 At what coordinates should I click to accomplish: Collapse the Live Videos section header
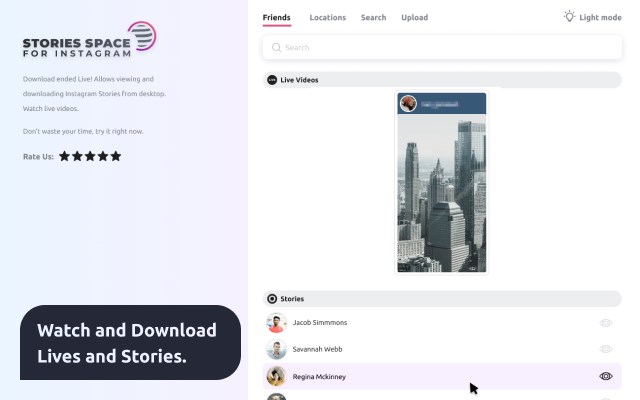(442, 80)
